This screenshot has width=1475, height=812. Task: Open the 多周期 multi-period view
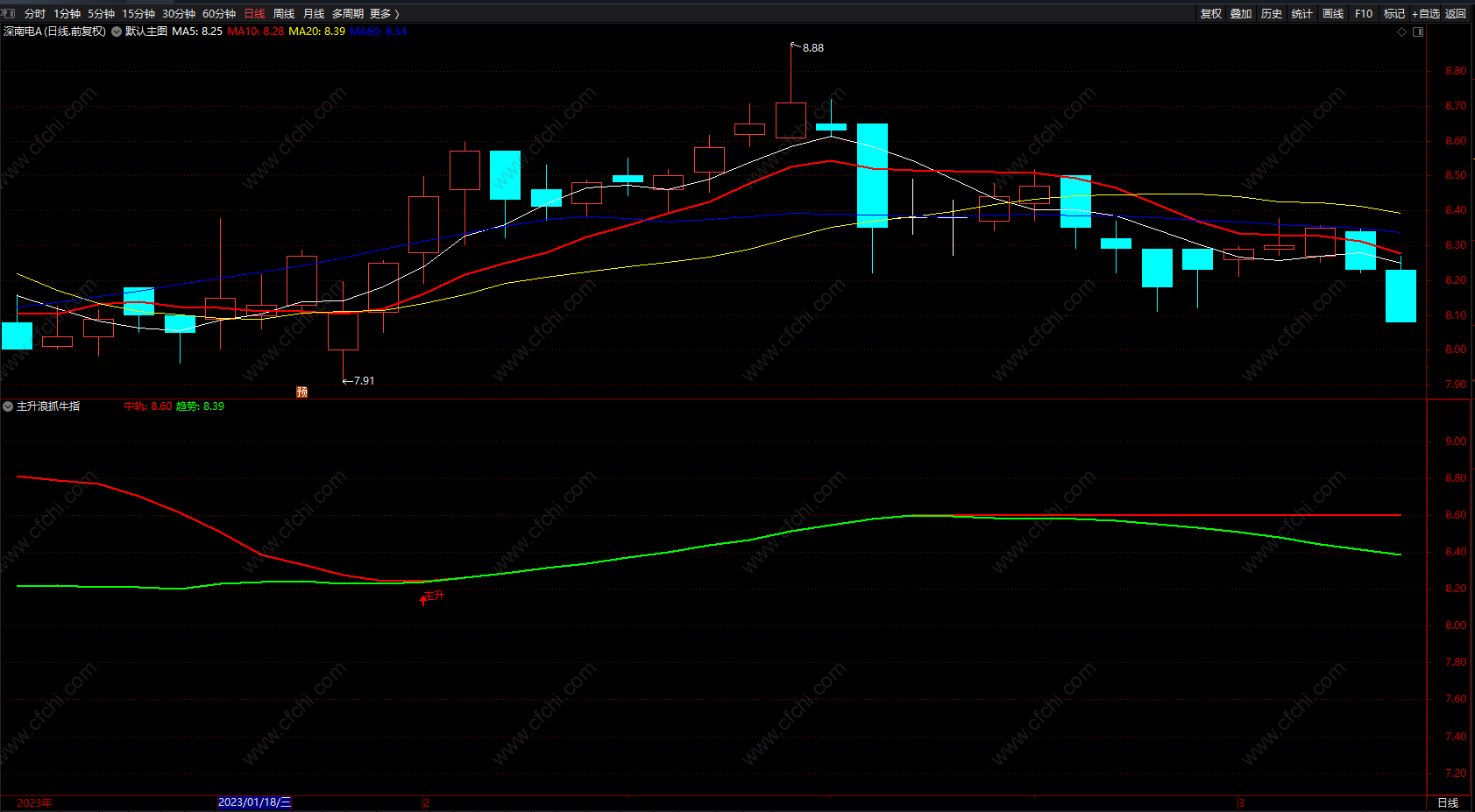(348, 14)
